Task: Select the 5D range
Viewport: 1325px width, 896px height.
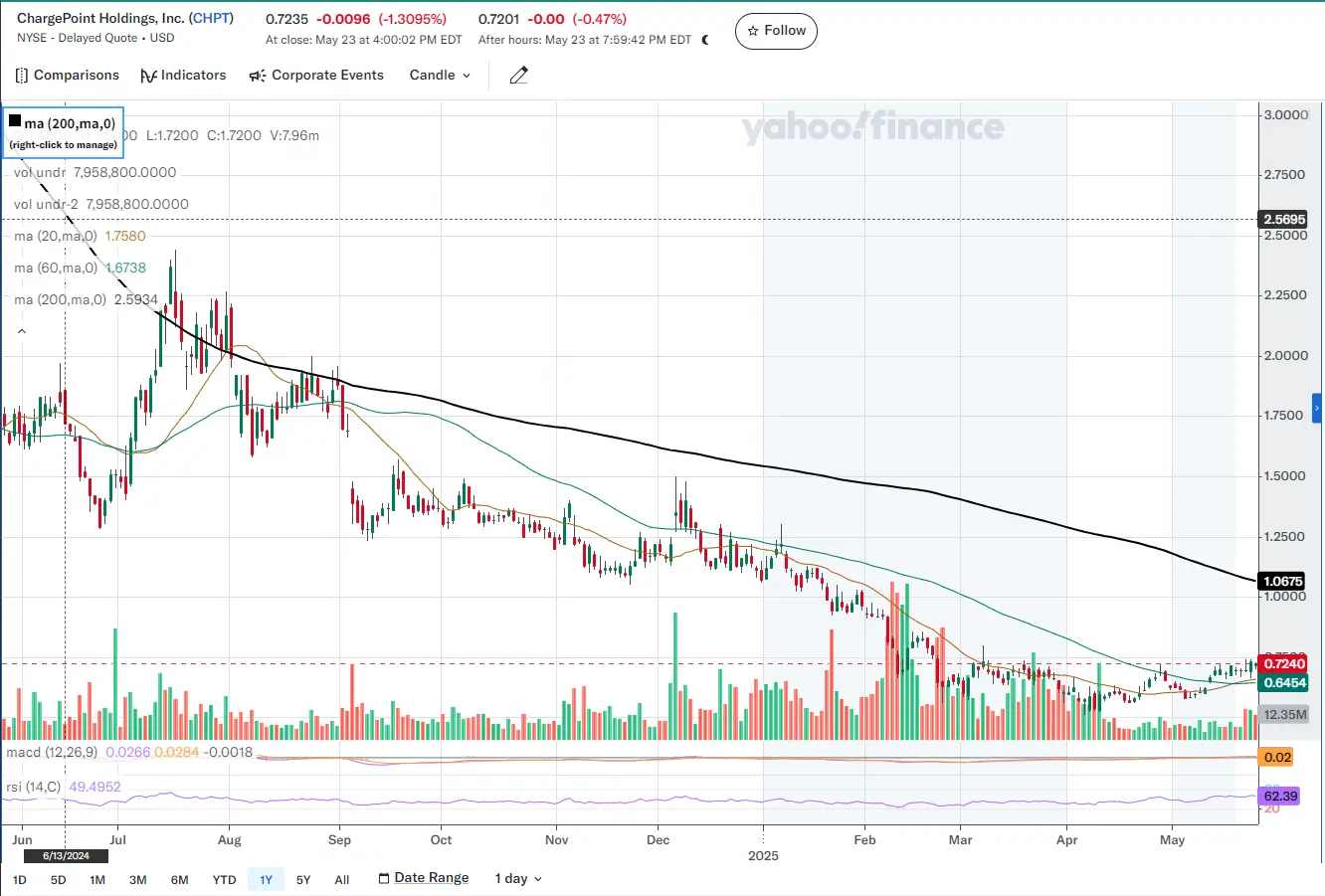Action: [x=58, y=879]
